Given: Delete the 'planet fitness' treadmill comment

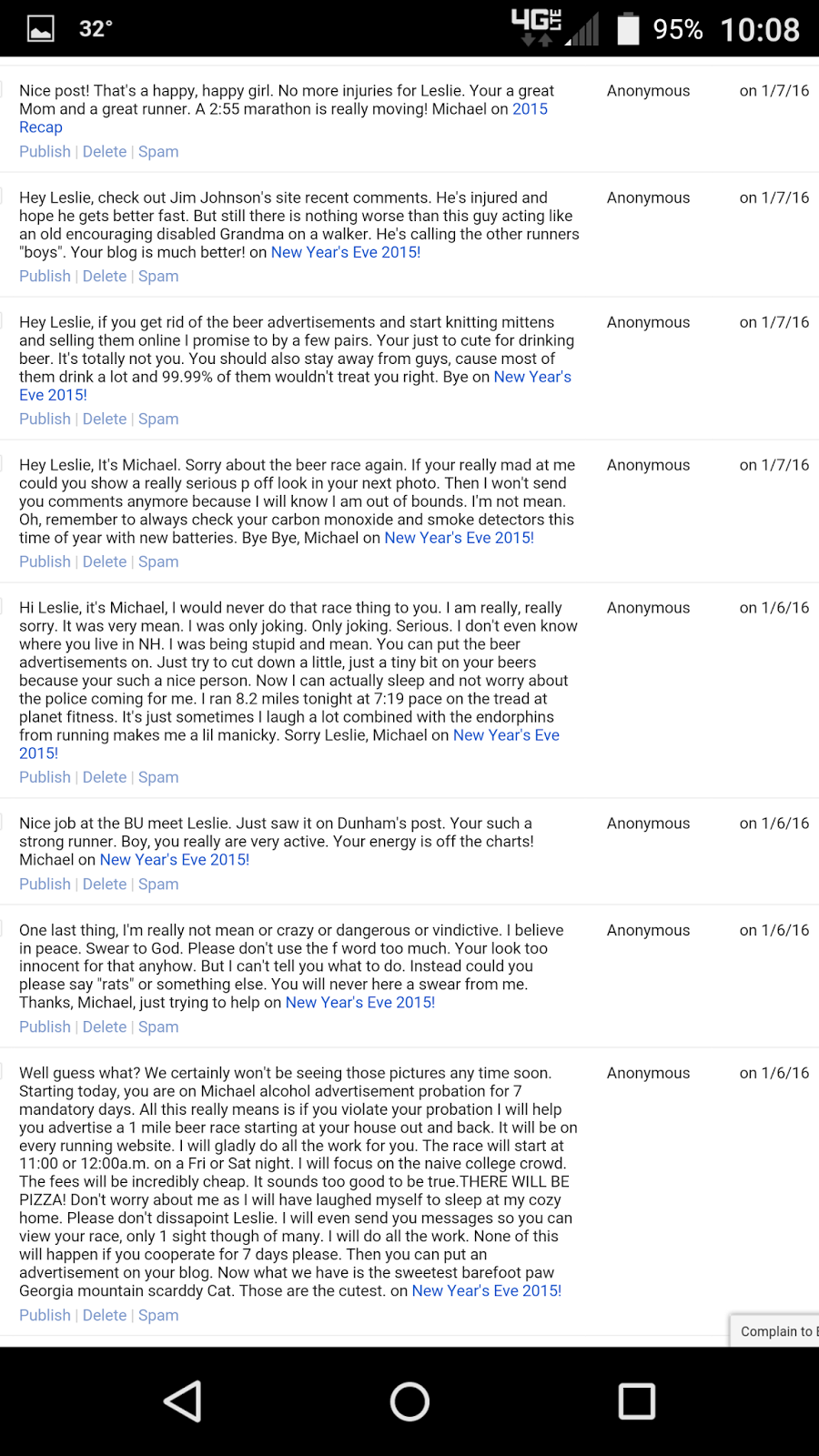Looking at the screenshot, I should 105,778.
